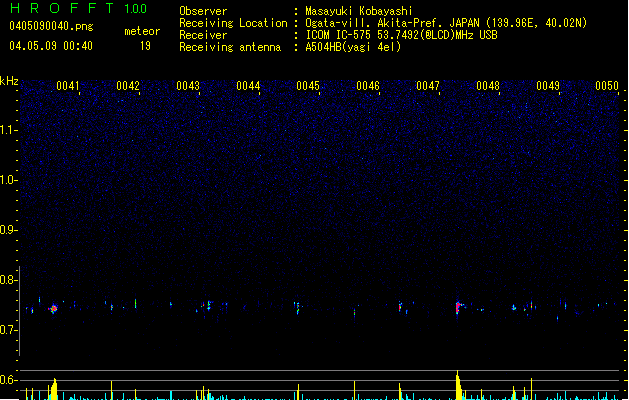Select observer name Masayuki Kobayashi
The height and width of the screenshot is (400, 629).
(x=359, y=11)
